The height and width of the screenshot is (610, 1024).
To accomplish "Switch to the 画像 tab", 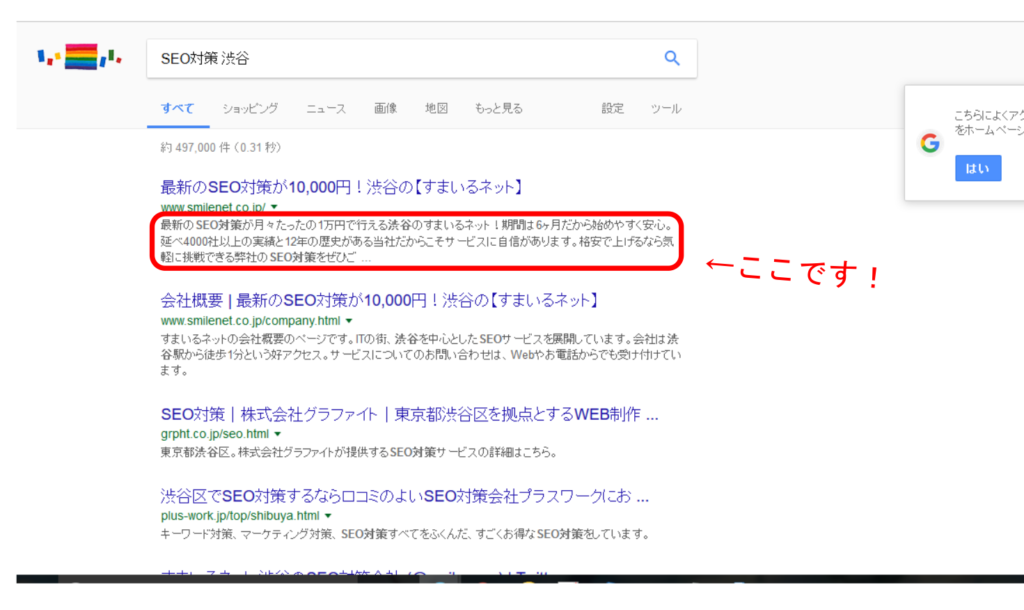I will point(385,108).
